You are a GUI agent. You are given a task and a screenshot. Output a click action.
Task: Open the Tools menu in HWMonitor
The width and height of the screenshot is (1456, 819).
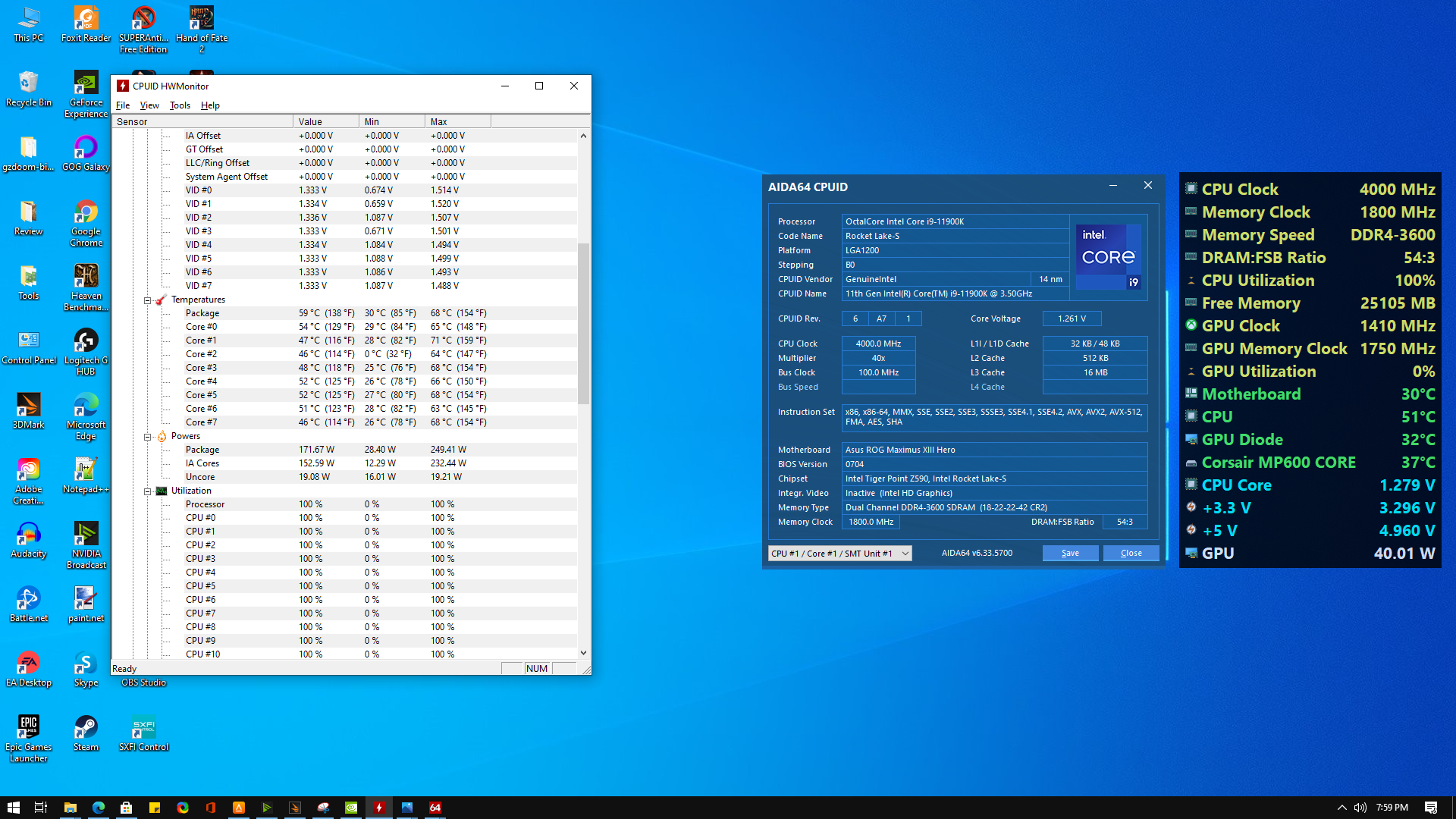[x=180, y=105]
